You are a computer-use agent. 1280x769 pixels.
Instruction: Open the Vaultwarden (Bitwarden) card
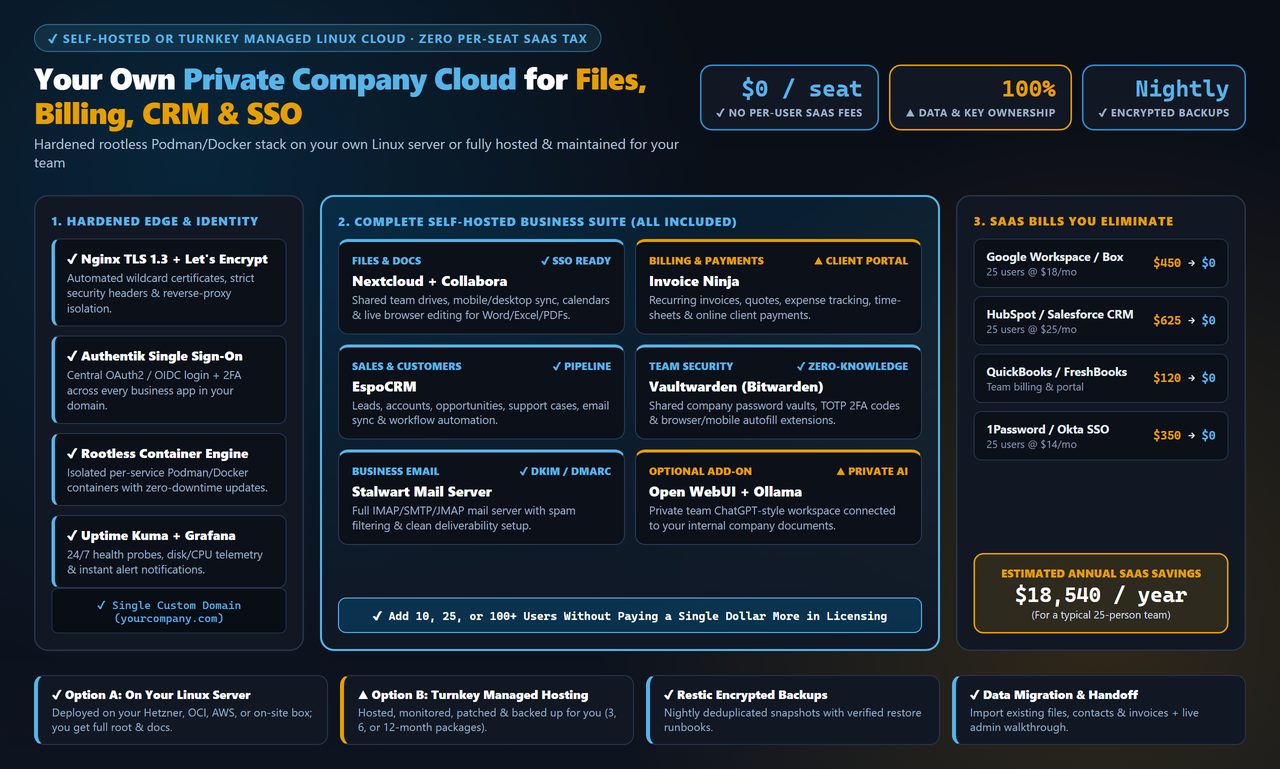778,392
